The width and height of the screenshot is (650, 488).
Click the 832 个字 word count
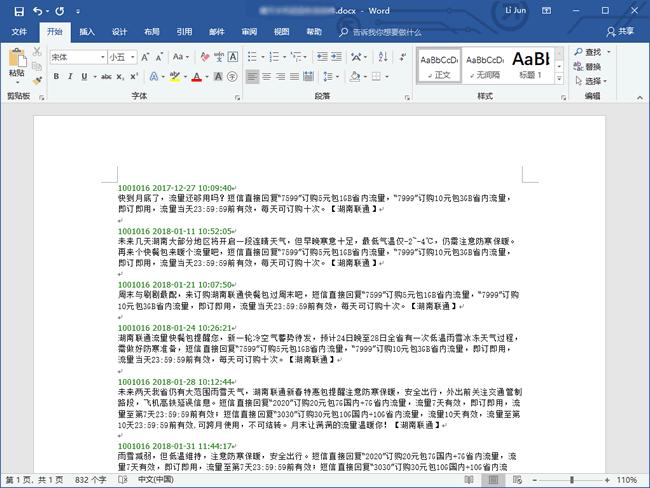90,480
